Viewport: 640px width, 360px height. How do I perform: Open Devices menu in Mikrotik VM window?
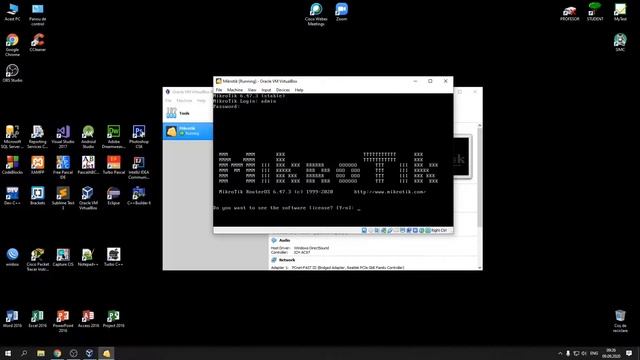[283, 90]
